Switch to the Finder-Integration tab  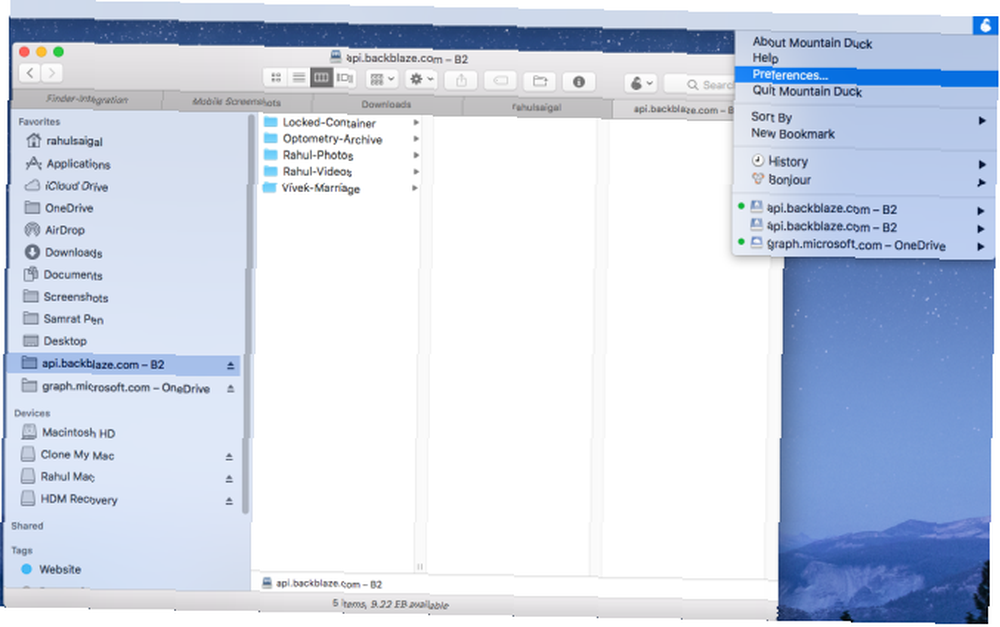pyautogui.click(x=87, y=100)
